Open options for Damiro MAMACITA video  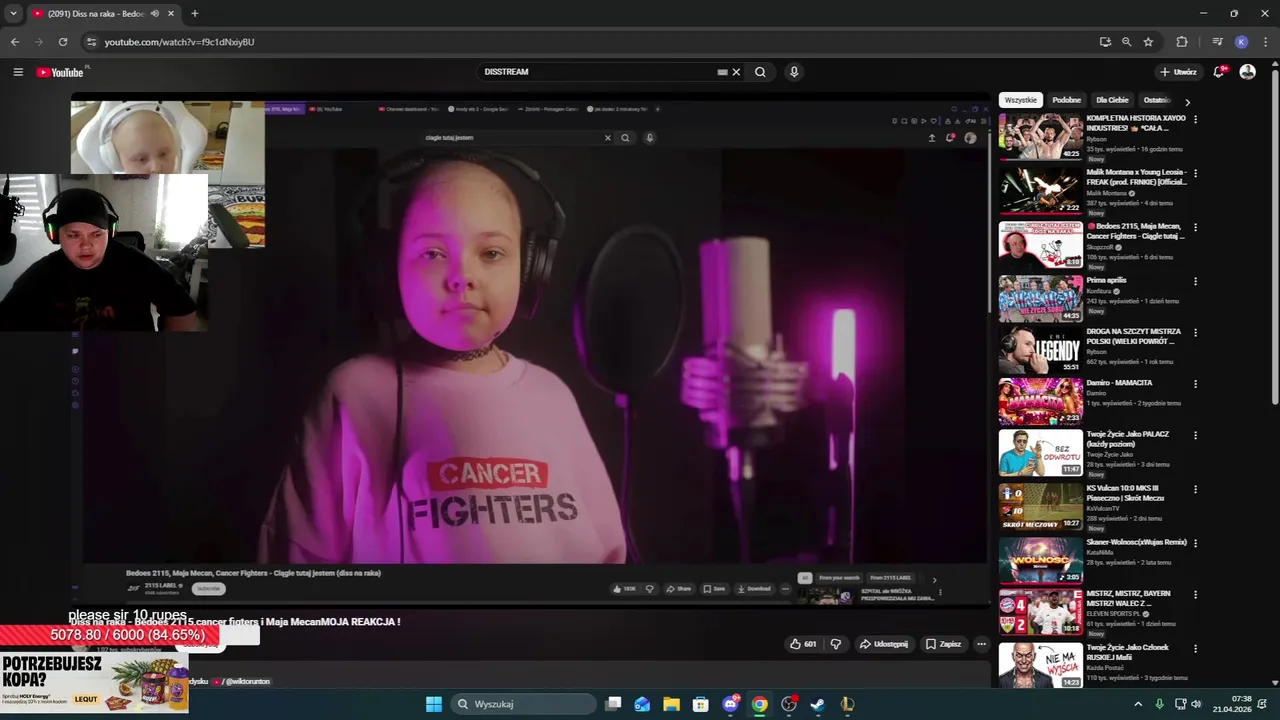click(x=1195, y=384)
